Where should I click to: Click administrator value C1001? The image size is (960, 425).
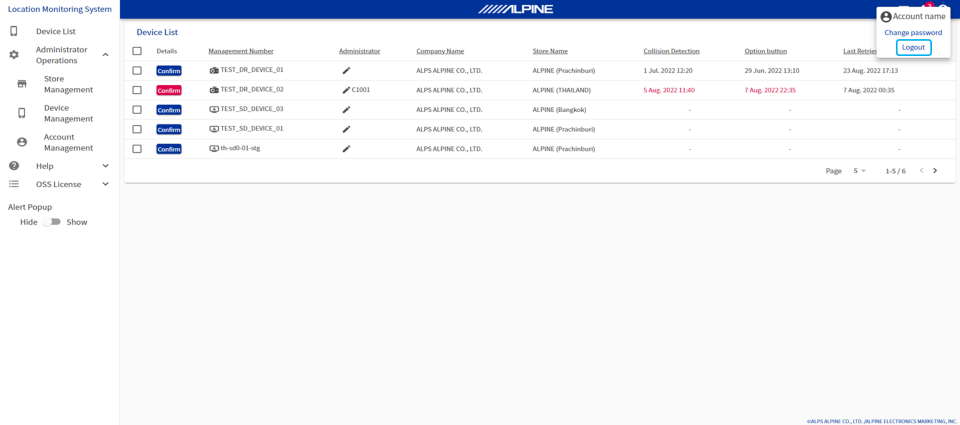[x=361, y=90]
